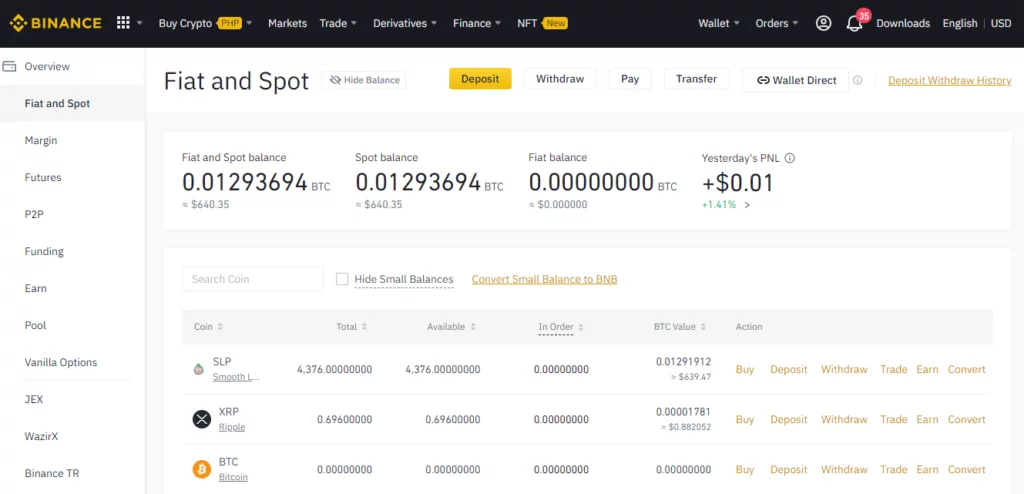Click the SLP coin icon
The image size is (1024, 494).
(x=199, y=369)
